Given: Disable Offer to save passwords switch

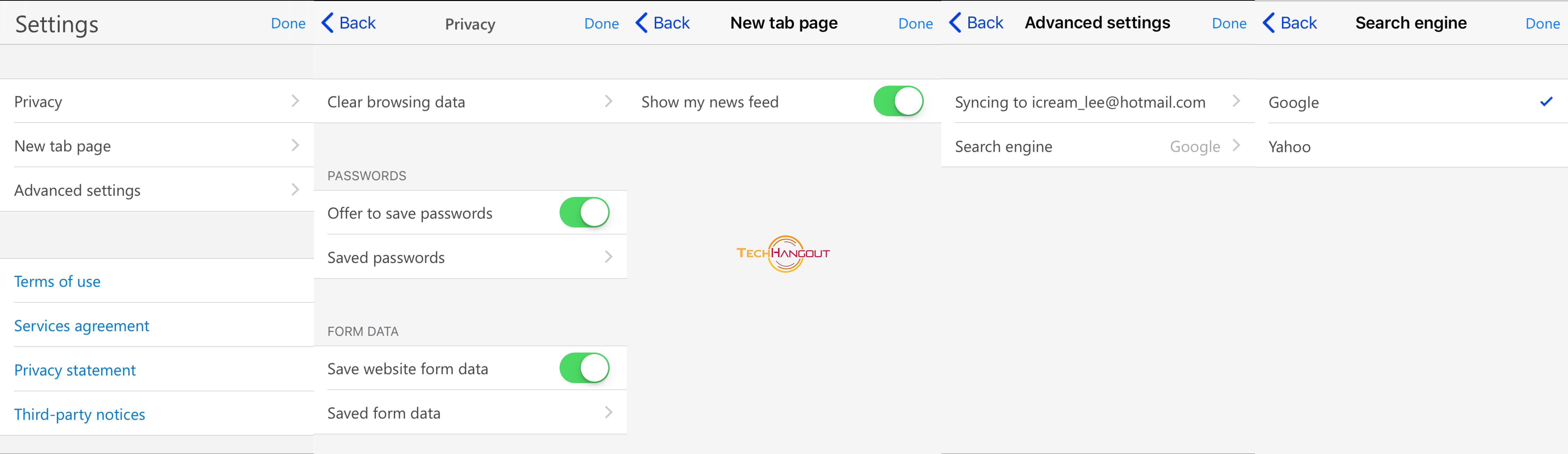Looking at the screenshot, I should click(x=584, y=213).
